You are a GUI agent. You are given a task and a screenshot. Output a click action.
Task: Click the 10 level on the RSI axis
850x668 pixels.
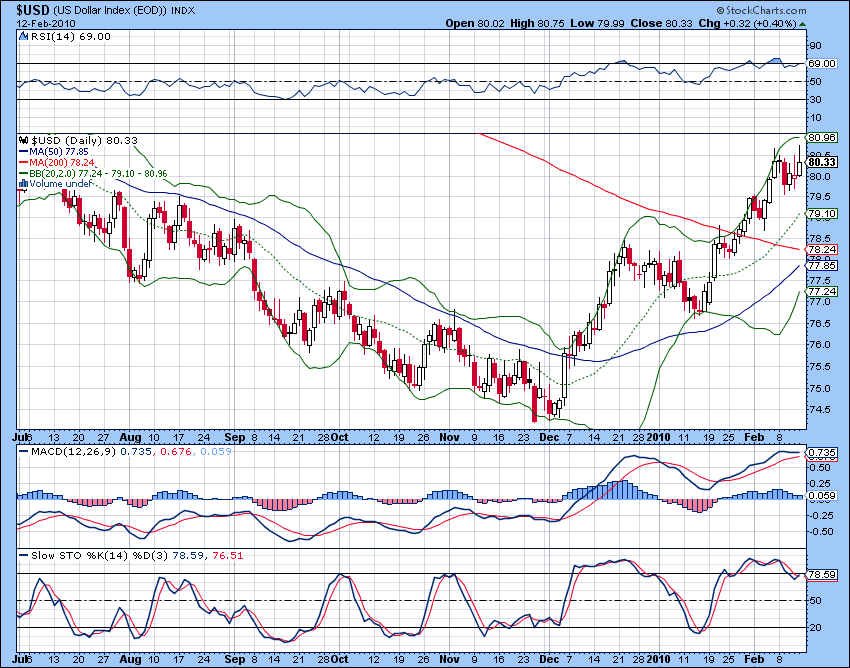[815, 117]
